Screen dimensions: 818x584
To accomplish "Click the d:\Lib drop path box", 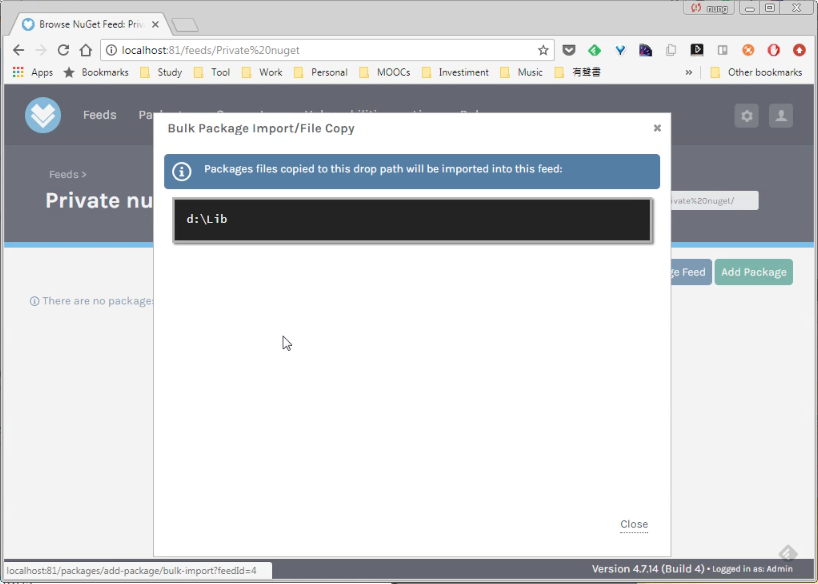I will pyautogui.click(x=413, y=220).
